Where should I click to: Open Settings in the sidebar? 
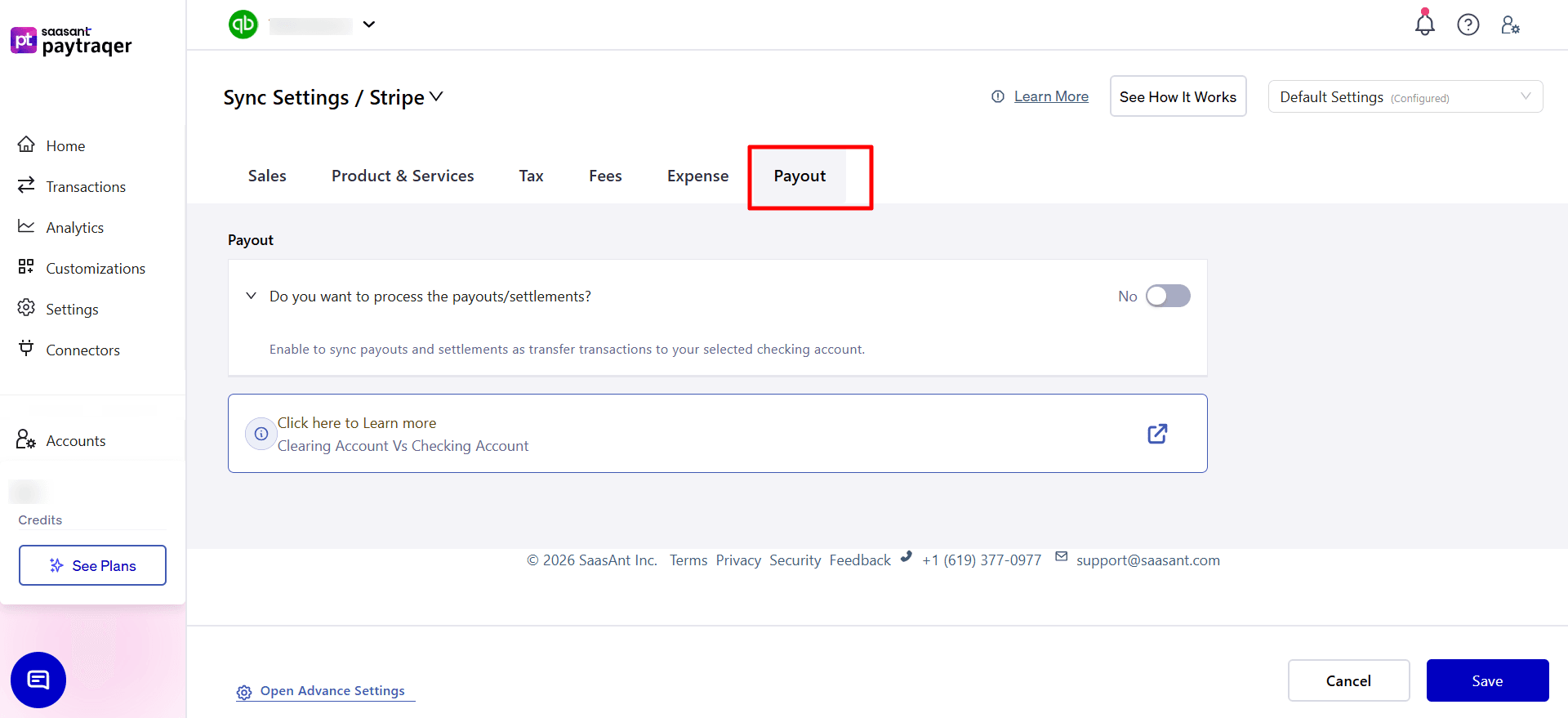[72, 309]
